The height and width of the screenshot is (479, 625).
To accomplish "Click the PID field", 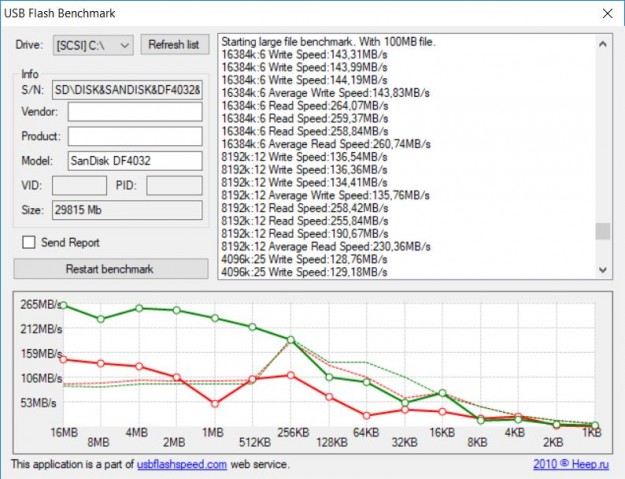I will coord(174,185).
